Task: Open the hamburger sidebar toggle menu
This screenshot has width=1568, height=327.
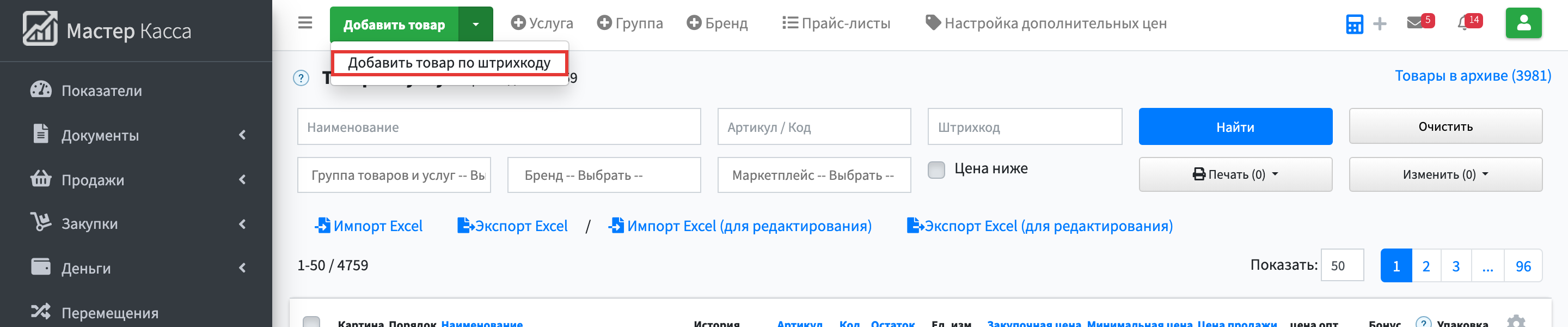Action: (305, 23)
